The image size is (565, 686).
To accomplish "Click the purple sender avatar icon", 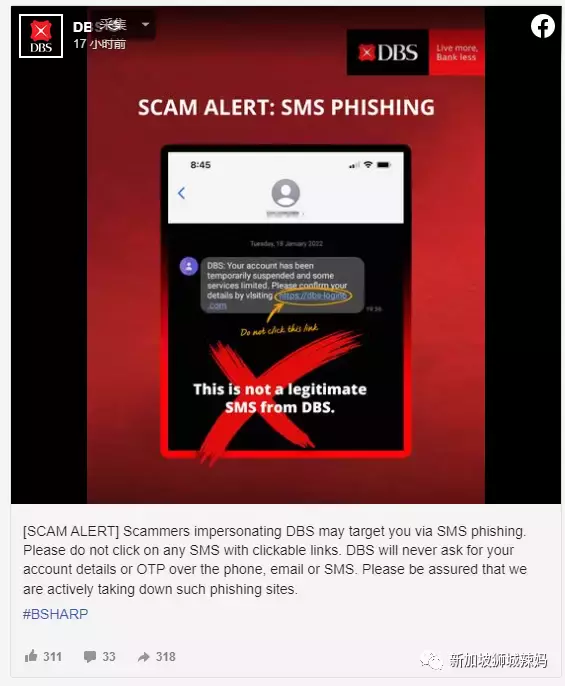I will click(x=189, y=266).
